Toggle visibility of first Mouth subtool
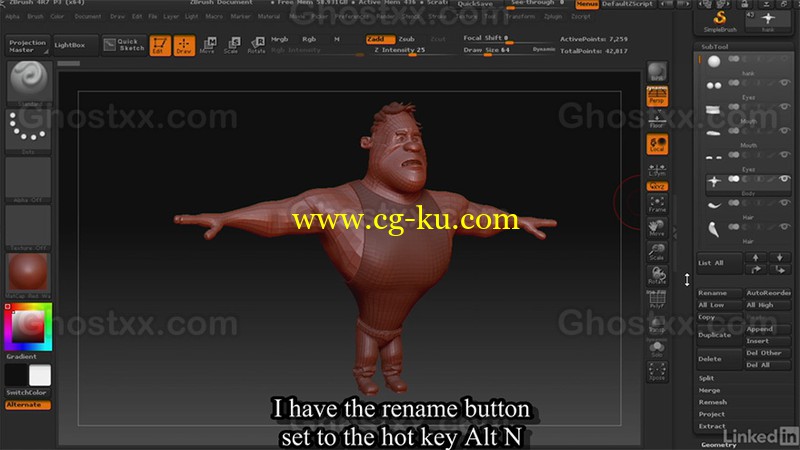Screen dimensions: 800x450 click(x=785, y=106)
